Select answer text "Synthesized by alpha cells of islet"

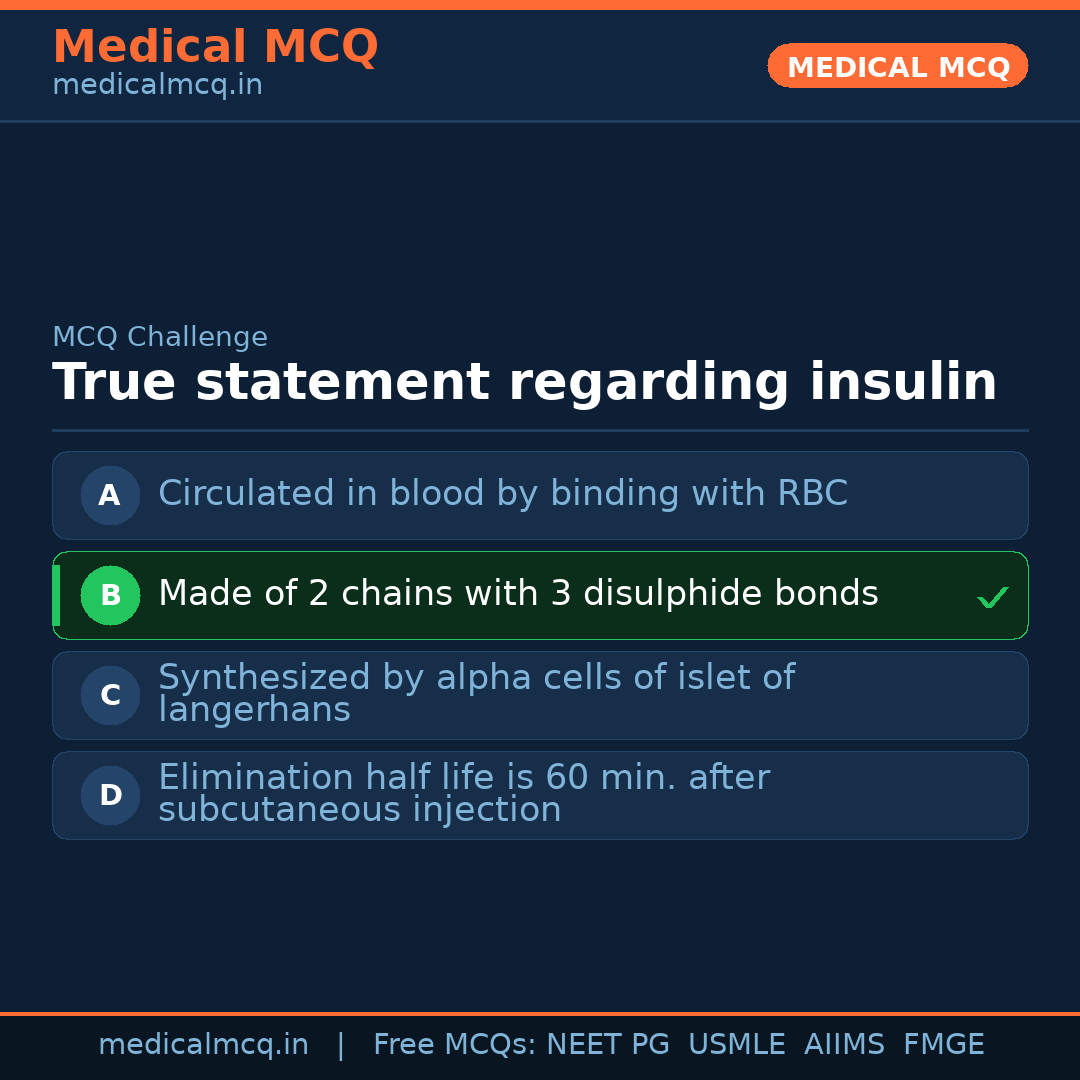[x=476, y=678]
